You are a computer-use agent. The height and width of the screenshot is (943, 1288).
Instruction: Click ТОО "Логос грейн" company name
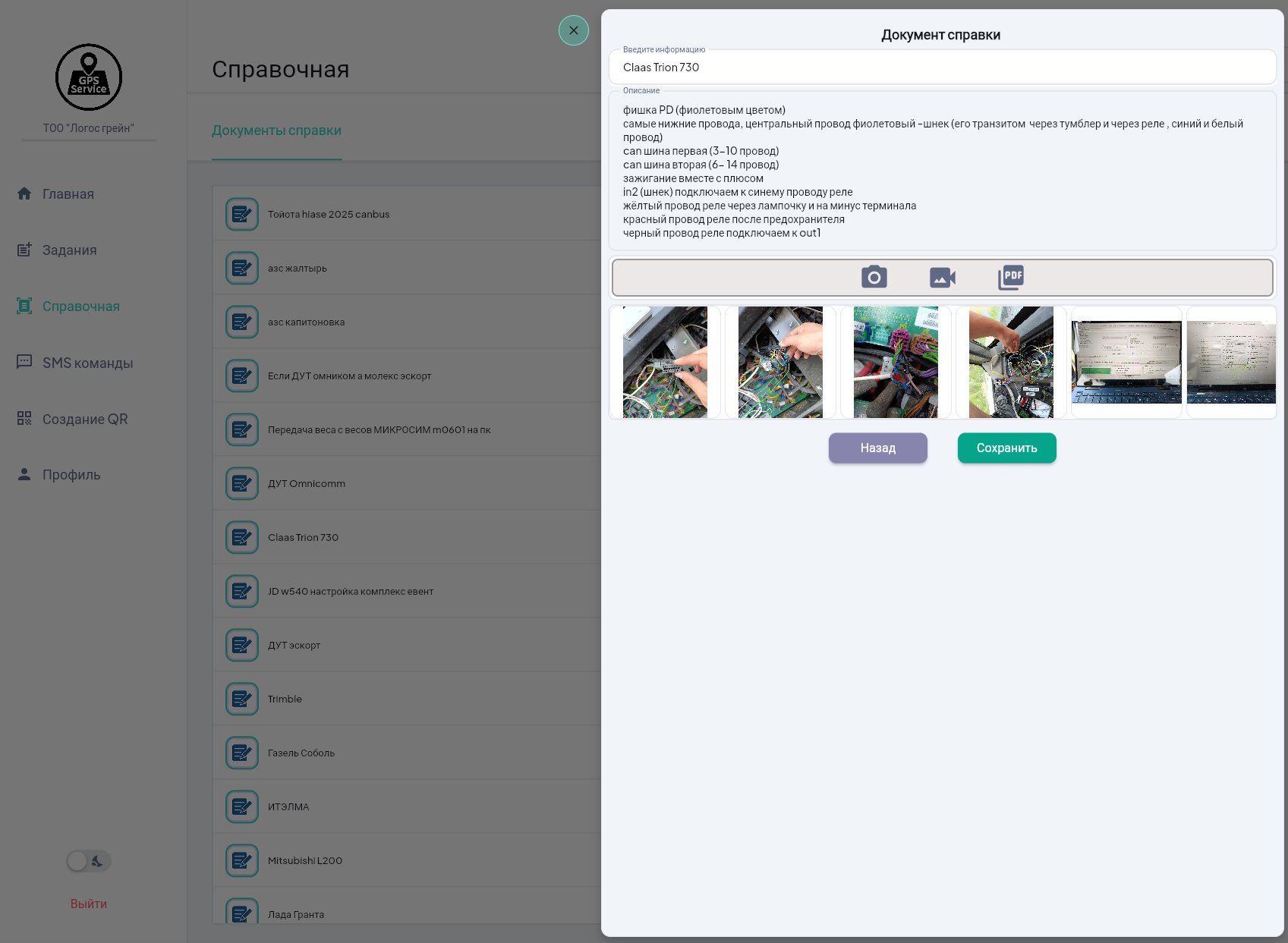(89, 128)
